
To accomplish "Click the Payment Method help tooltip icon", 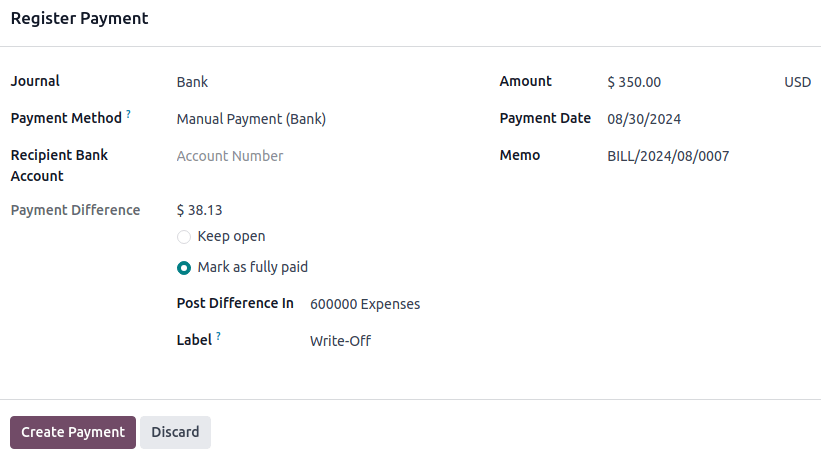I will pyautogui.click(x=128, y=115).
